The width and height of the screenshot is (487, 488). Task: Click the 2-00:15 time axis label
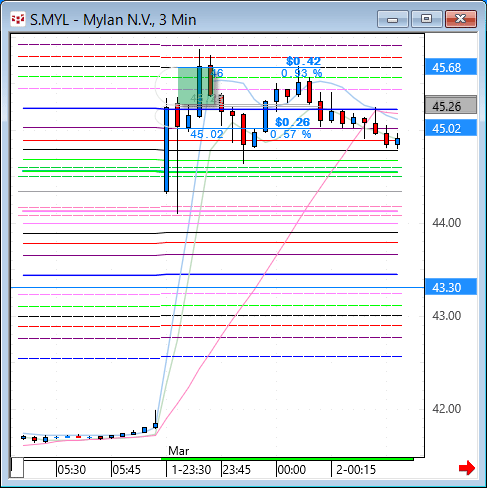356,470
